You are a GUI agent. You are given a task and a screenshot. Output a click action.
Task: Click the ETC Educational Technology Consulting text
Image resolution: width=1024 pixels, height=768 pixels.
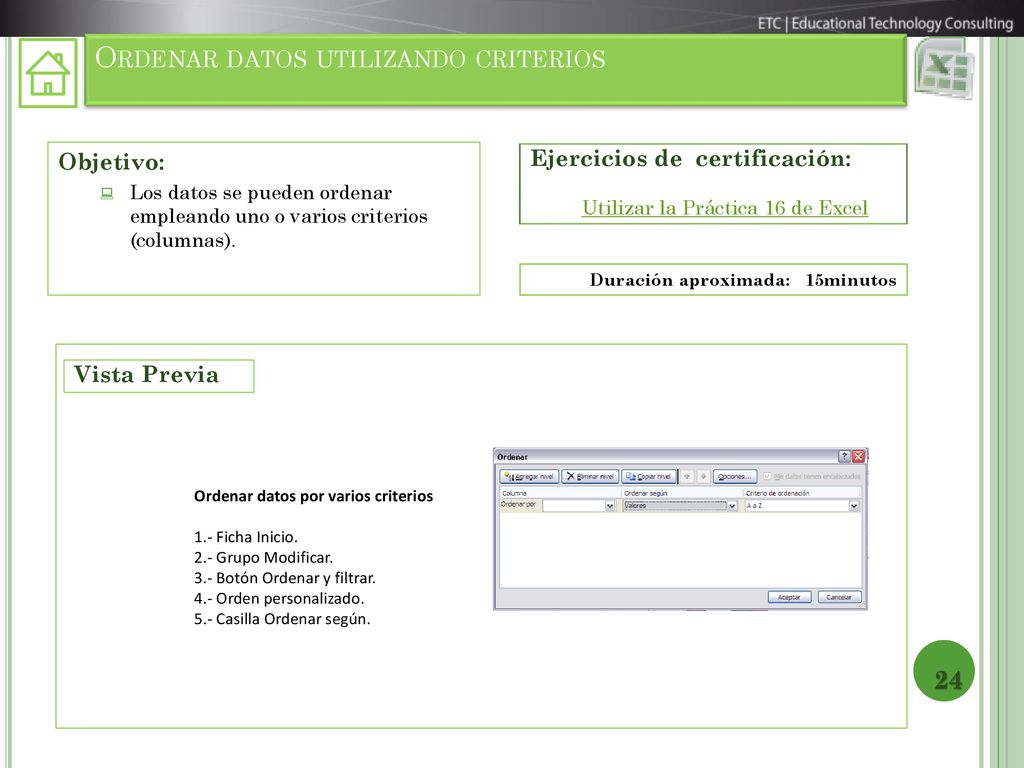[x=885, y=24]
